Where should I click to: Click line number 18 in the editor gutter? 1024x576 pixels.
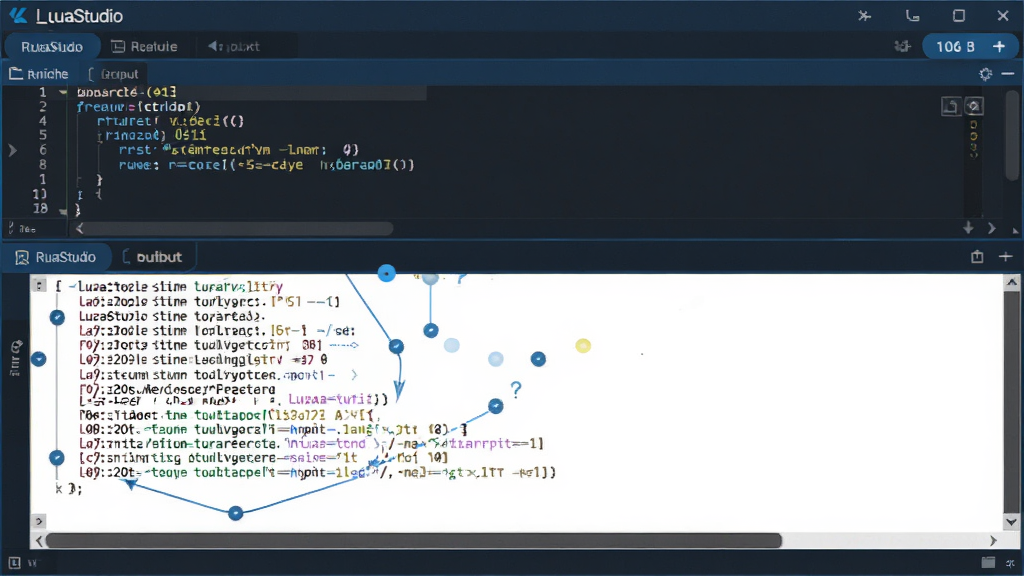[x=40, y=208]
